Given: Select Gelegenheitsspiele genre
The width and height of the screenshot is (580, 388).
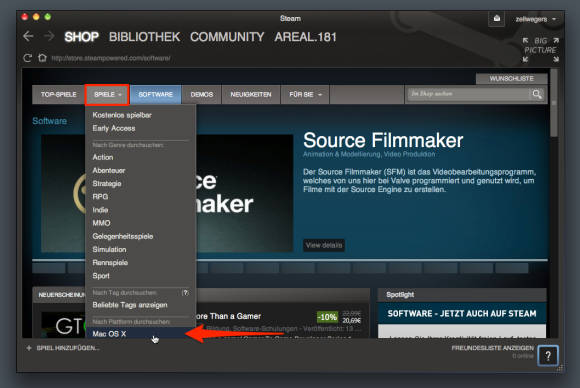Looking at the screenshot, I should (123, 236).
